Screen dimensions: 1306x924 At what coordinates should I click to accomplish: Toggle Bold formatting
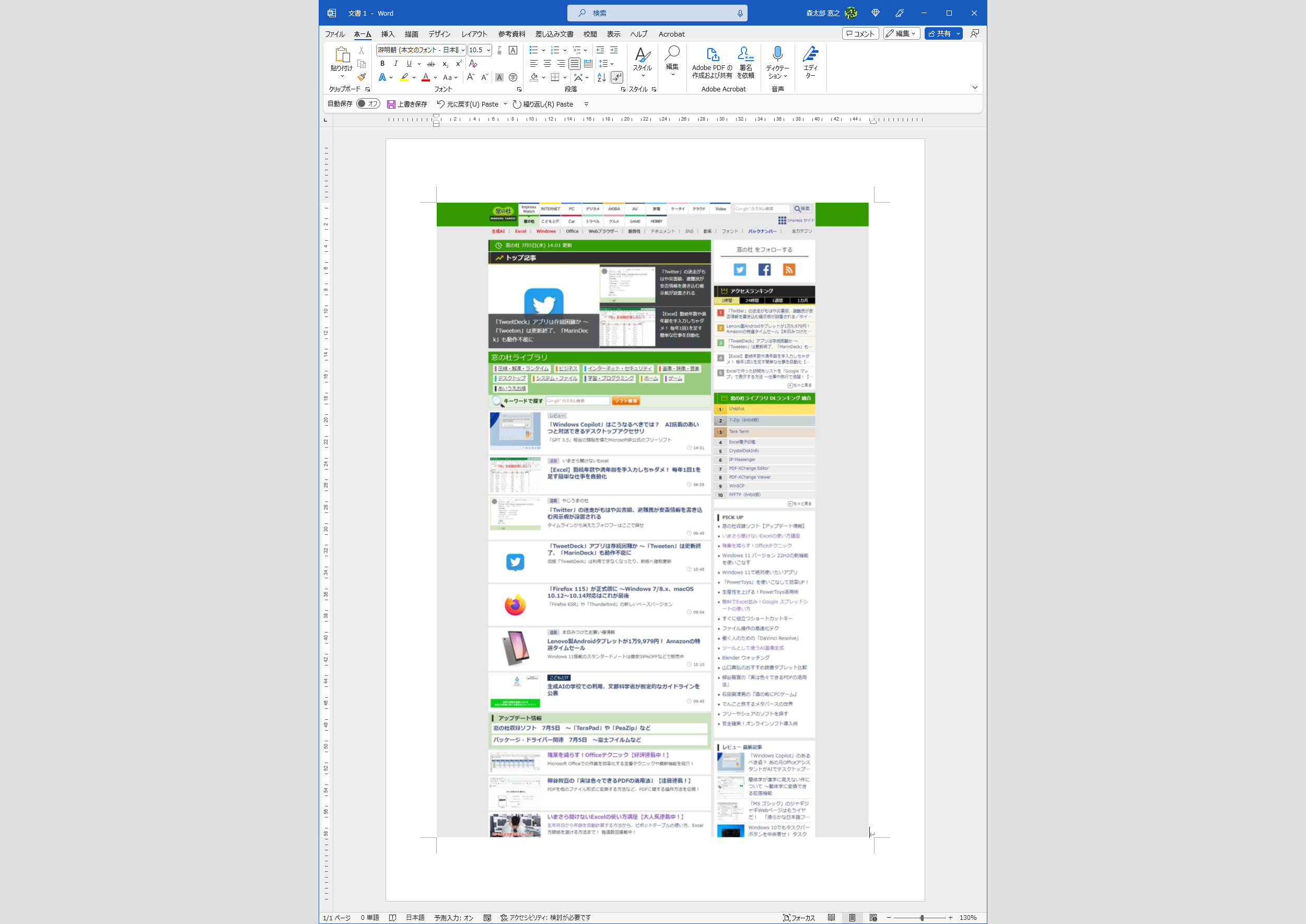[x=382, y=64]
